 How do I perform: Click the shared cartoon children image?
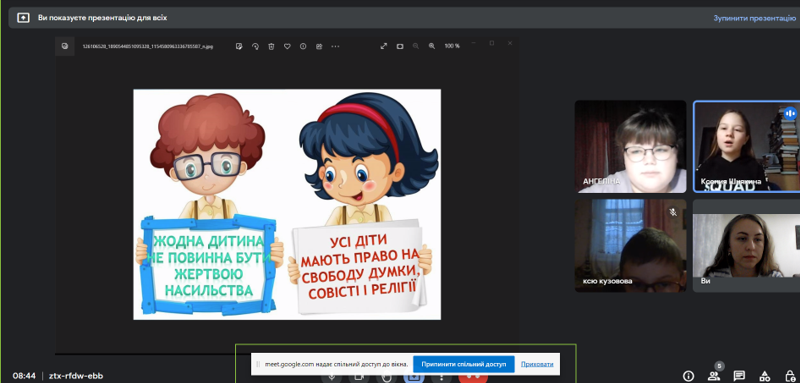[287, 205]
